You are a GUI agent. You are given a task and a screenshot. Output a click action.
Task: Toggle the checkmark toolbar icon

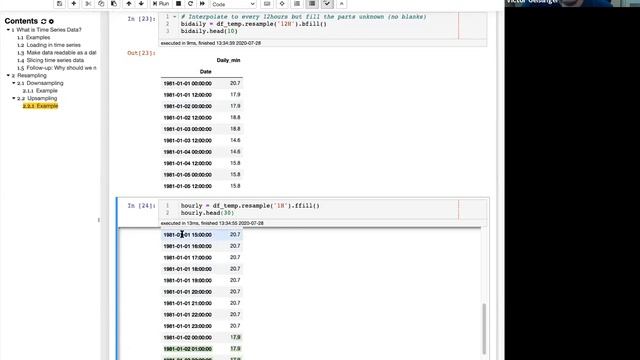point(327,4)
